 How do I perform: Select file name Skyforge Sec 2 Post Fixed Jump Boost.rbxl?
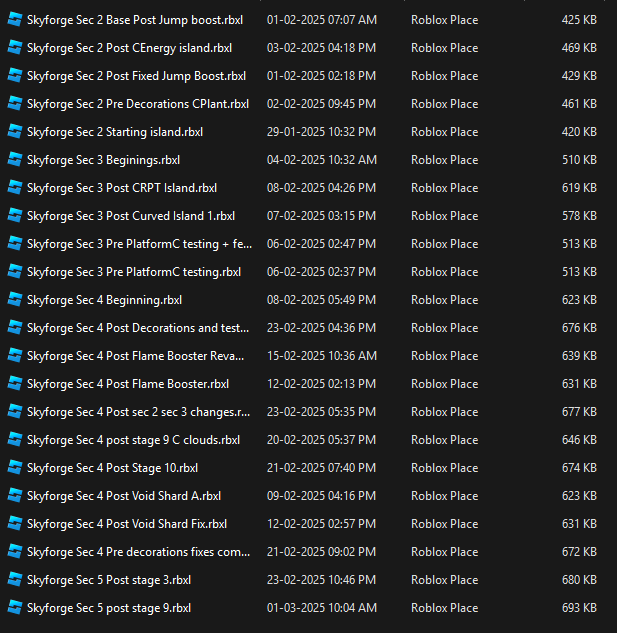(x=136, y=76)
